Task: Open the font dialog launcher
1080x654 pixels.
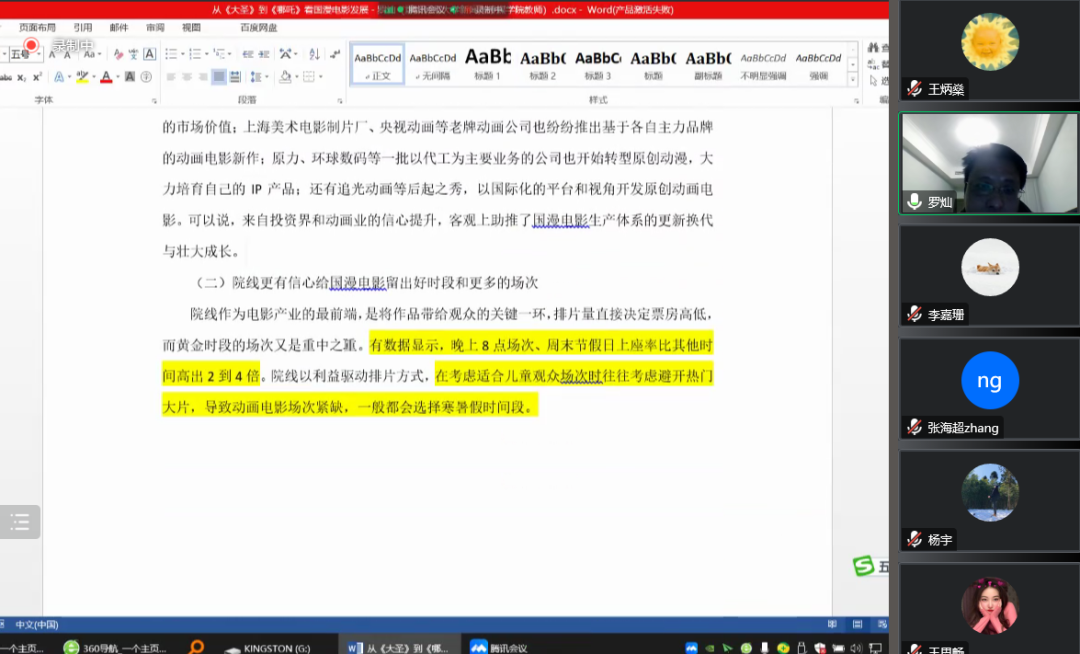Action: (154, 101)
